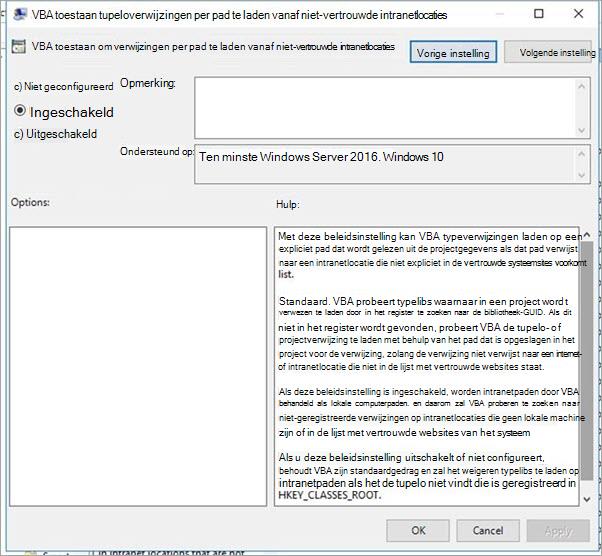This screenshot has height=556, width=602.
Task: Confirm with the OK button
Action: pos(418,531)
